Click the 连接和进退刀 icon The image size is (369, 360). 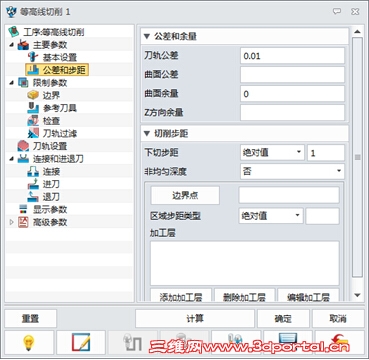[23, 159]
